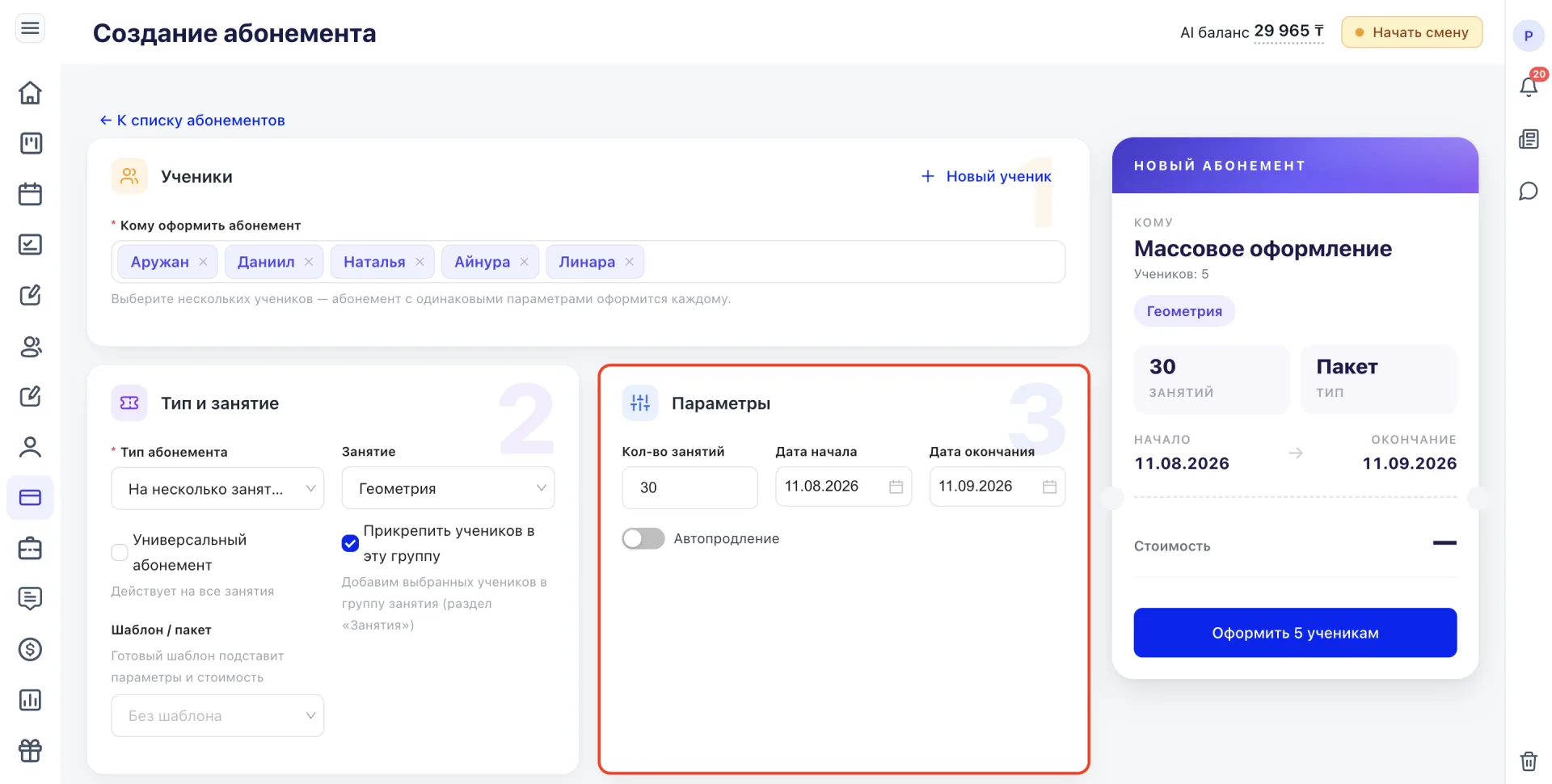This screenshot has height=784, width=1552.
Task: Open the card subscriptions sidebar icon
Action: coord(30,497)
